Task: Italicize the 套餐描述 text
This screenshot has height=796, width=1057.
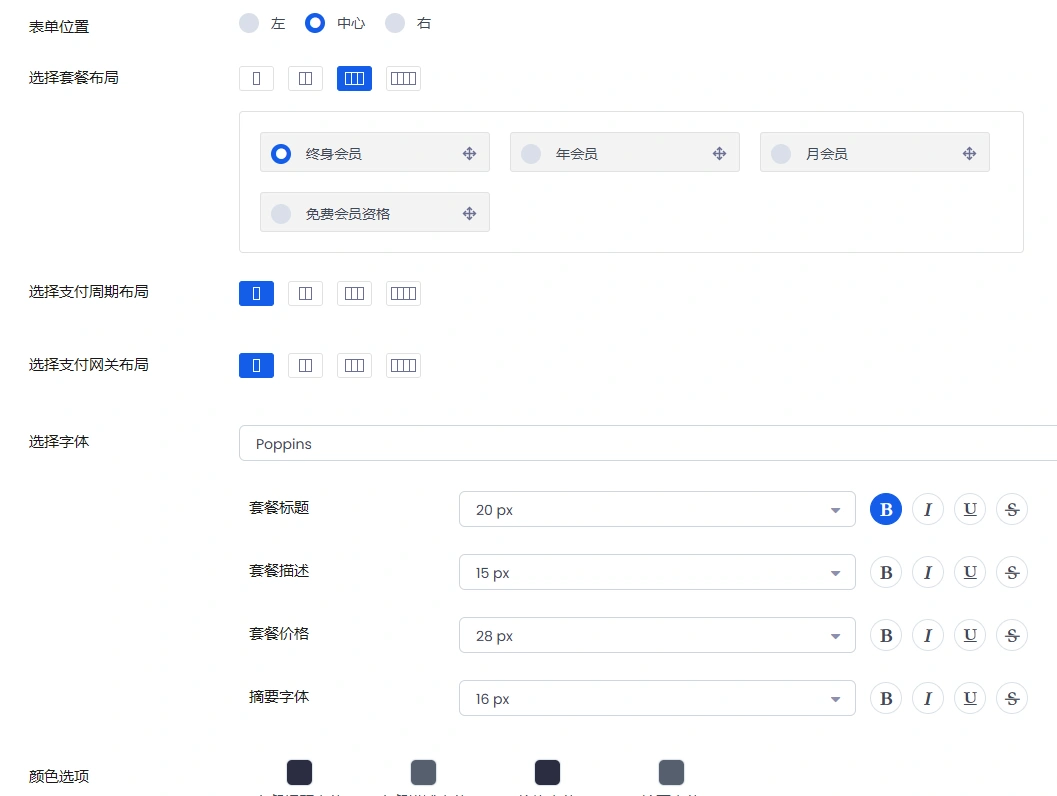Action: pyautogui.click(x=927, y=572)
